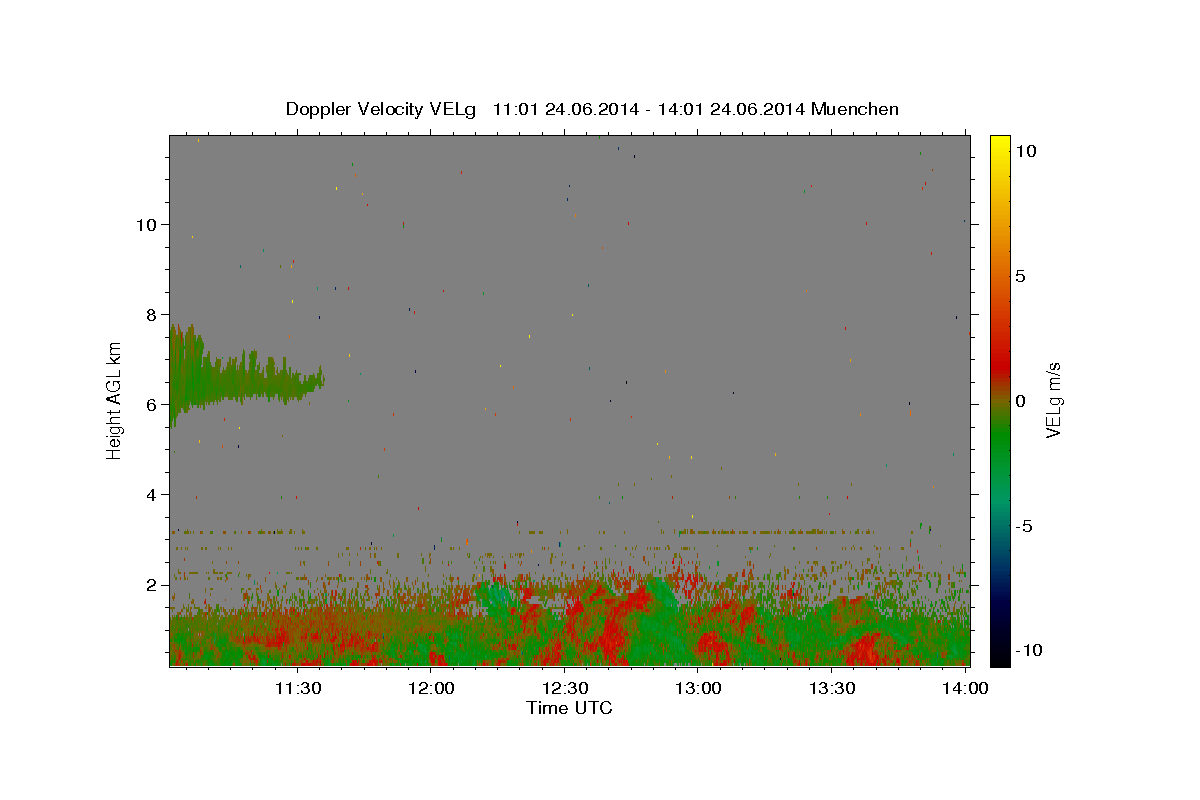1200x800 pixels.
Task: Click the 'Time UTC' axis label
Action: (x=569, y=708)
